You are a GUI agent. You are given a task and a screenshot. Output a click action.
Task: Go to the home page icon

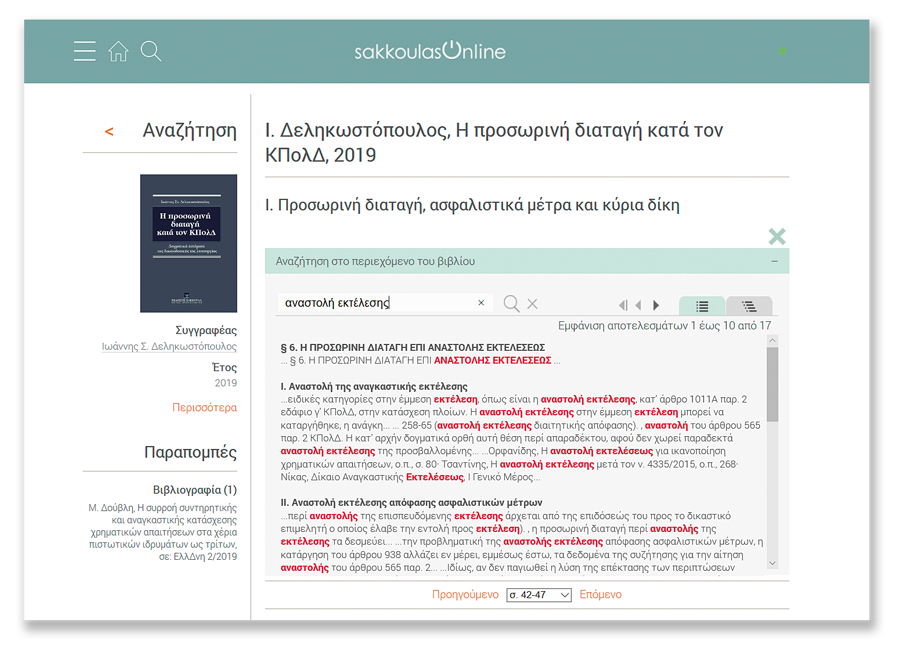[118, 51]
